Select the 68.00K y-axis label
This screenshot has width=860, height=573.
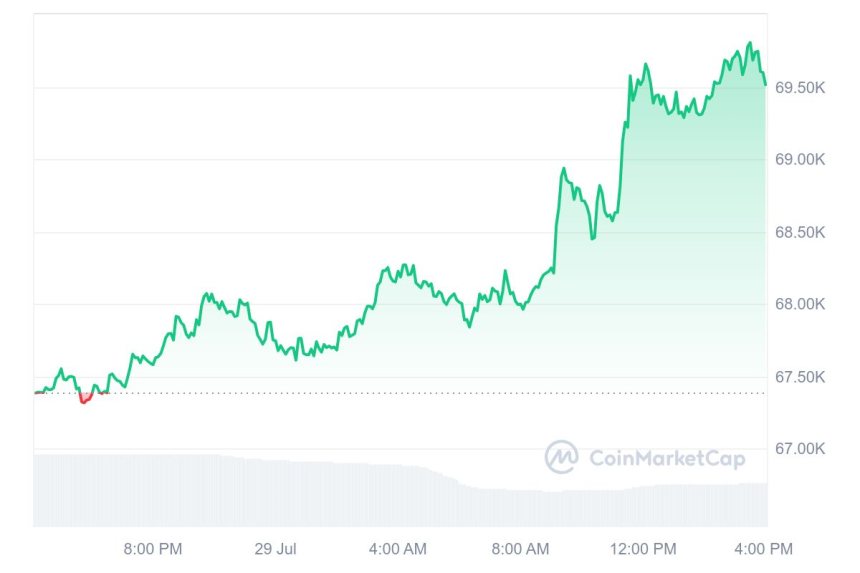(x=800, y=304)
